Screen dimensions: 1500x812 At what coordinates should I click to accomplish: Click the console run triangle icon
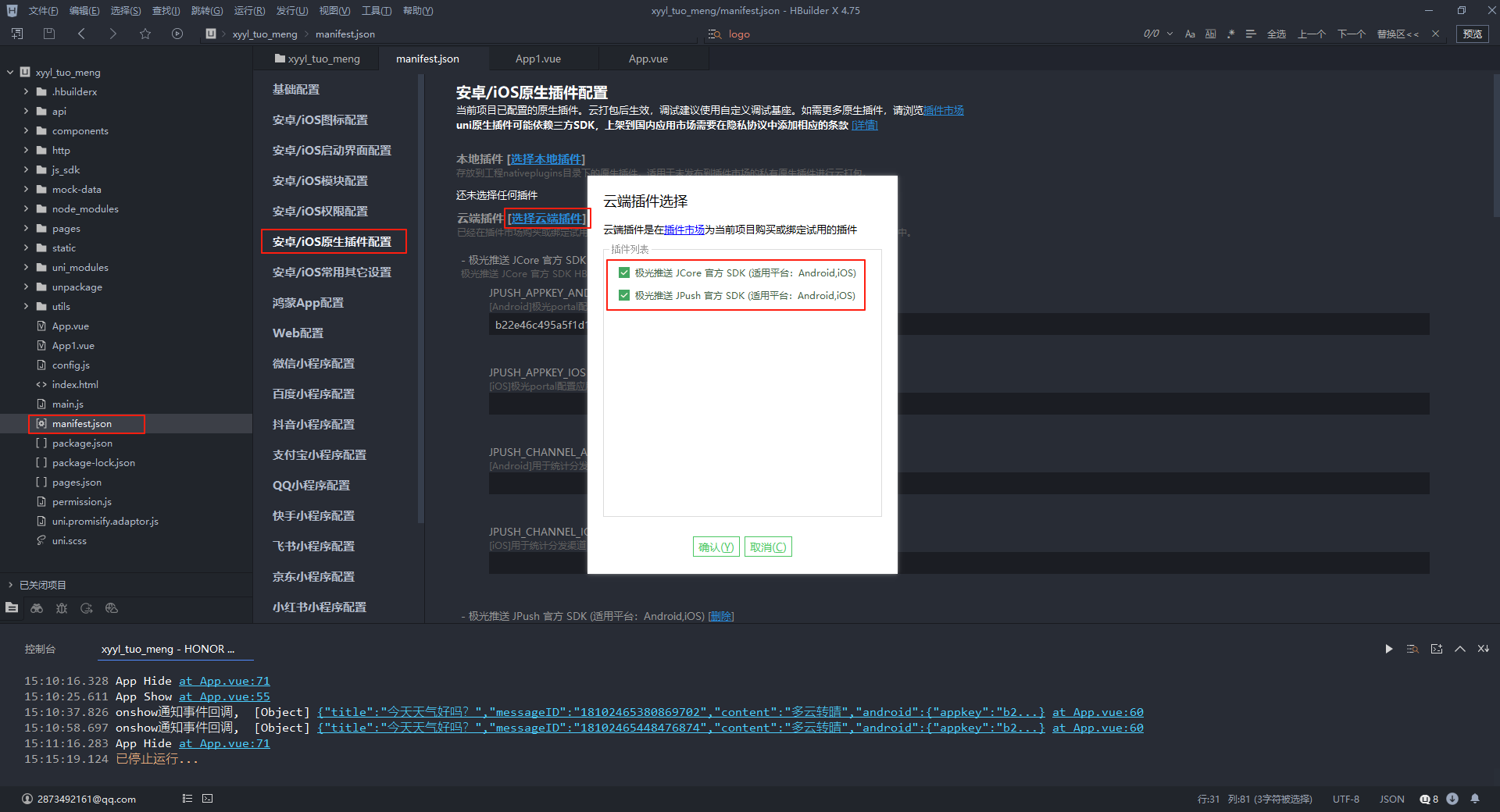point(1389,649)
